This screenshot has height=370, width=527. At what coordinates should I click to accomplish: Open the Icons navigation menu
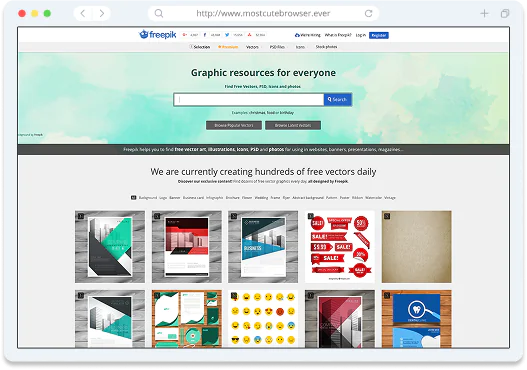pos(300,47)
